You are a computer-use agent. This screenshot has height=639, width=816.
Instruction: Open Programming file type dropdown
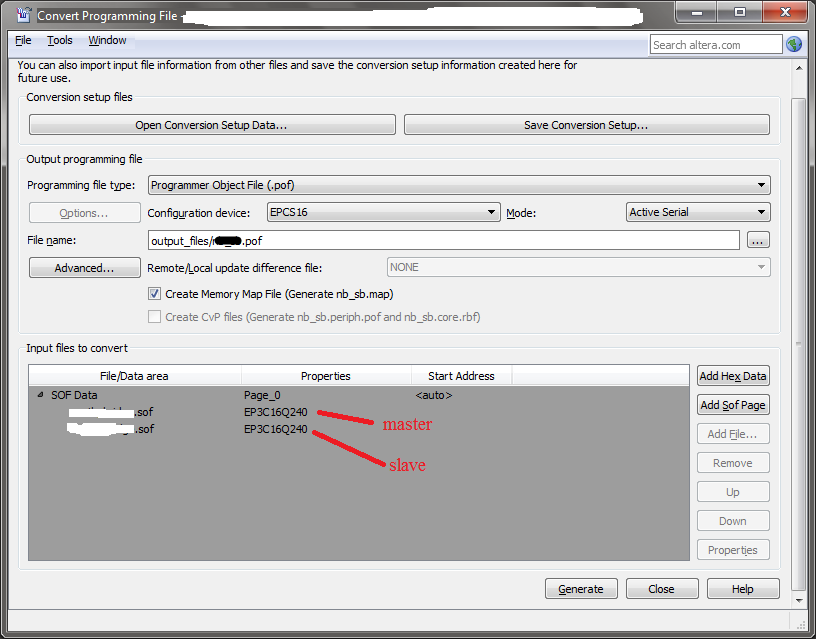coord(459,185)
